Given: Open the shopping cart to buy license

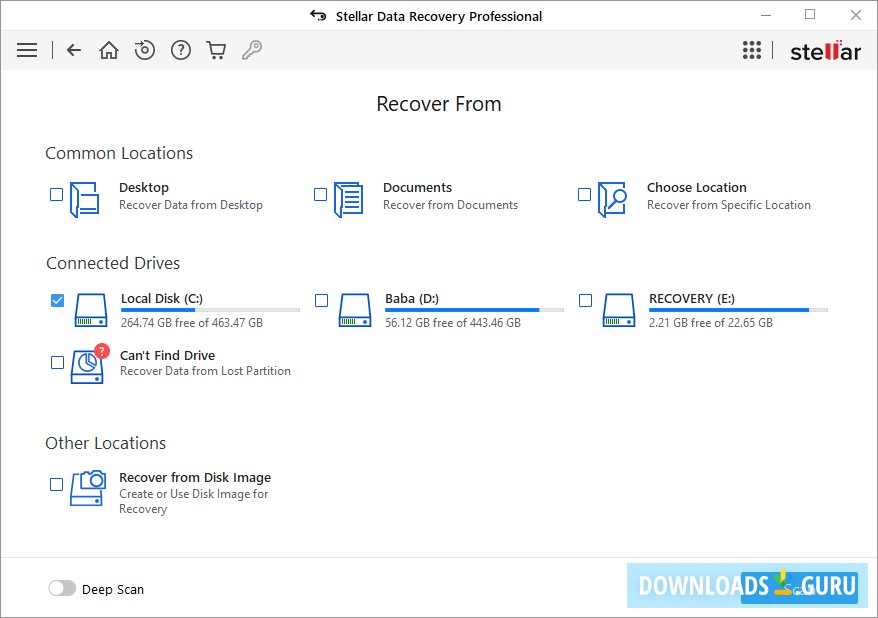Looking at the screenshot, I should [x=216, y=49].
